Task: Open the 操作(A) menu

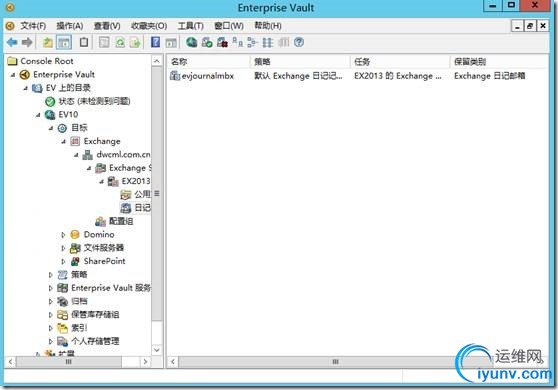Action: 70,26
